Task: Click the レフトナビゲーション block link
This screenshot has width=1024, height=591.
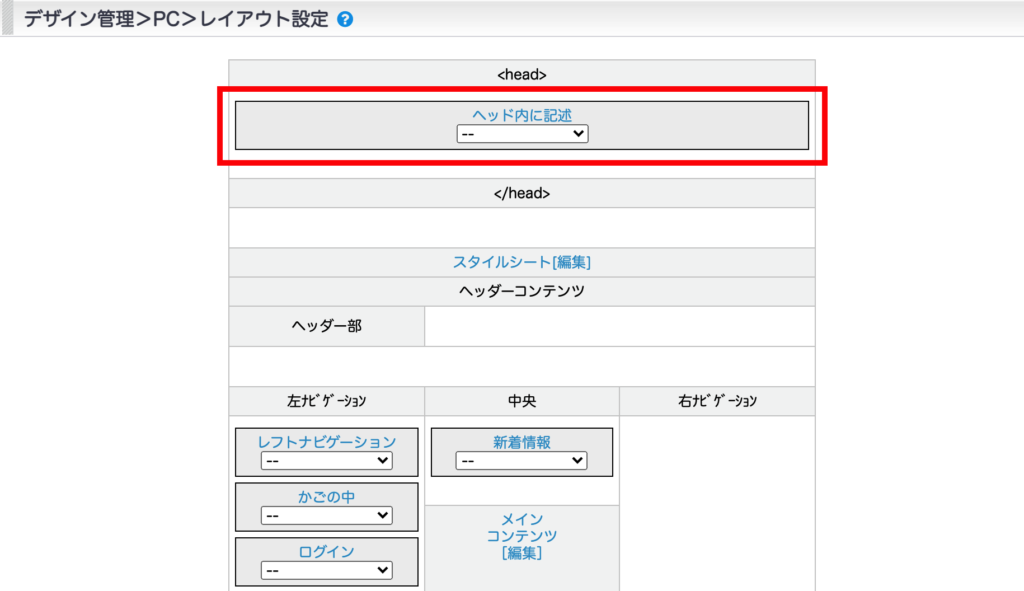Action: click(x=326, y=442)
